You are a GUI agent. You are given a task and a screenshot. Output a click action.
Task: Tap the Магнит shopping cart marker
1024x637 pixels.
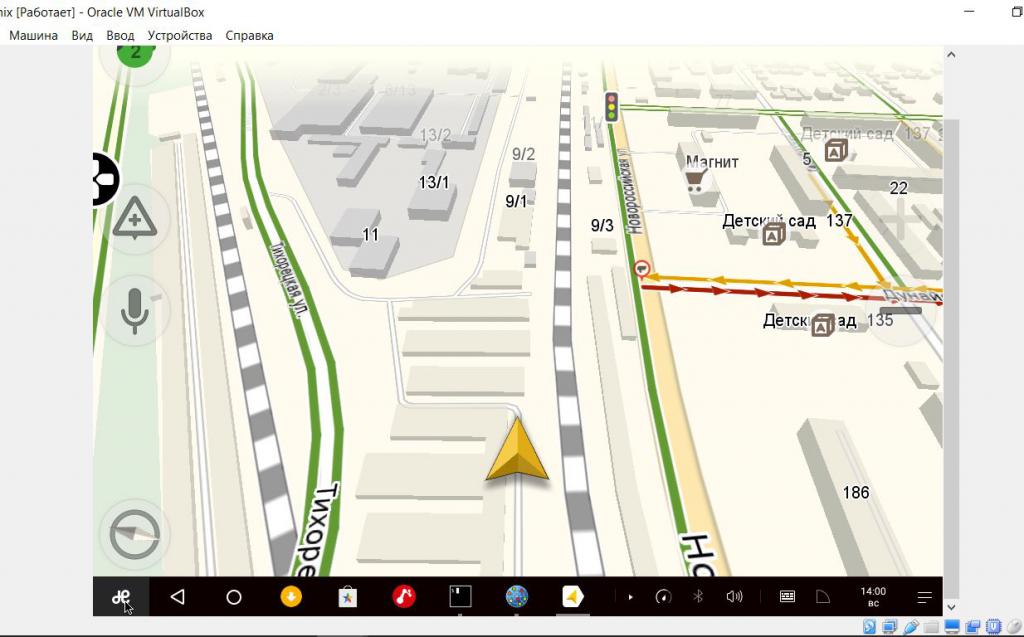click(x=693, y=180)
